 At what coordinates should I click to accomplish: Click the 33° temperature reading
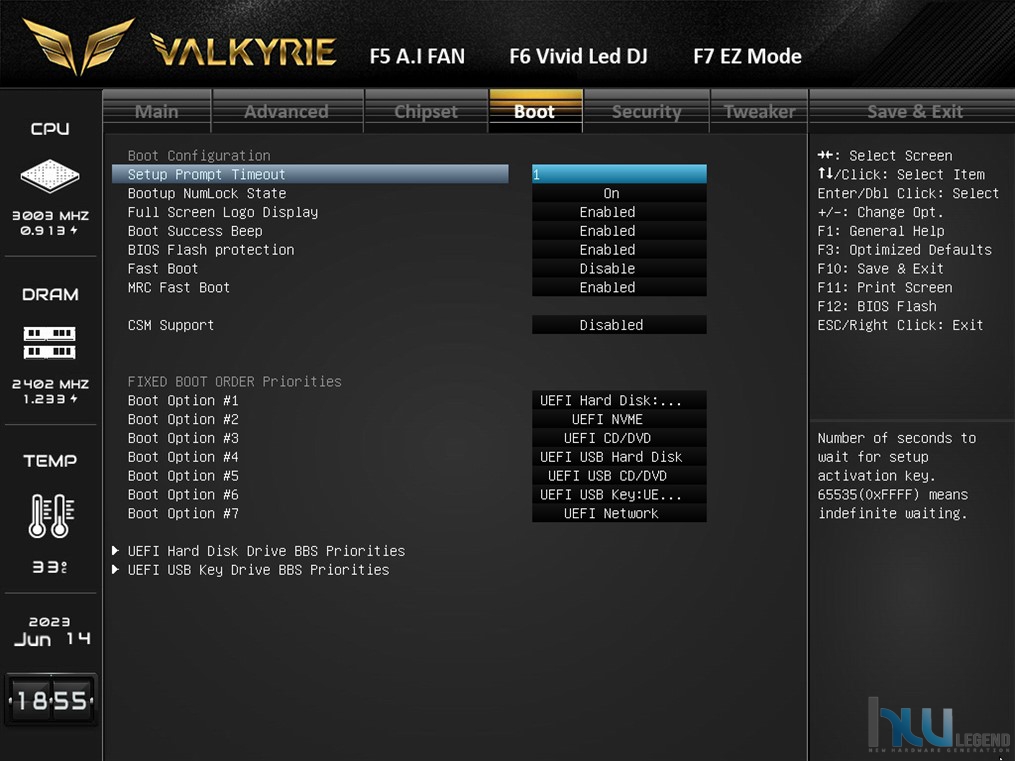click(50, 568)
